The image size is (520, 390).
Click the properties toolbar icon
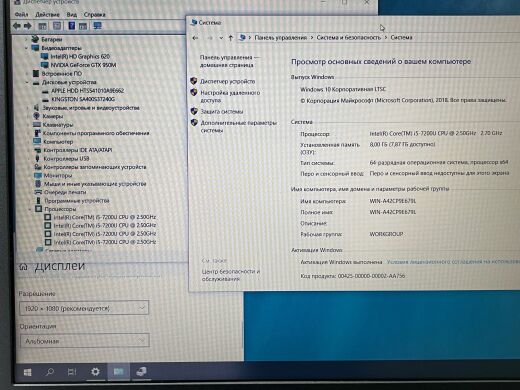57,26
